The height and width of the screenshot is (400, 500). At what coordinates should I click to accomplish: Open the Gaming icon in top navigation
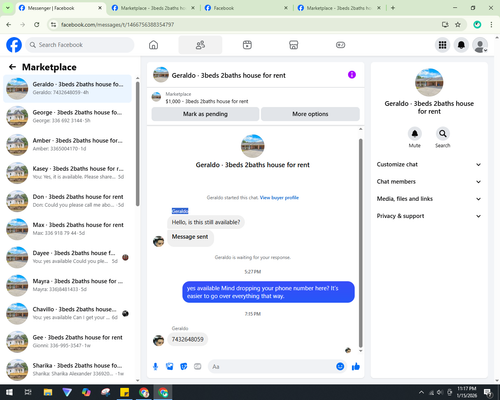340,45
